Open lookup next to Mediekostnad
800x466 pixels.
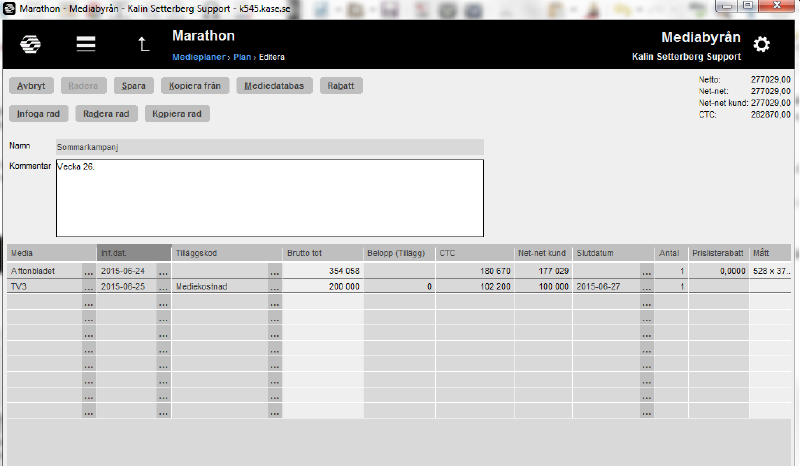coord(275,287)
